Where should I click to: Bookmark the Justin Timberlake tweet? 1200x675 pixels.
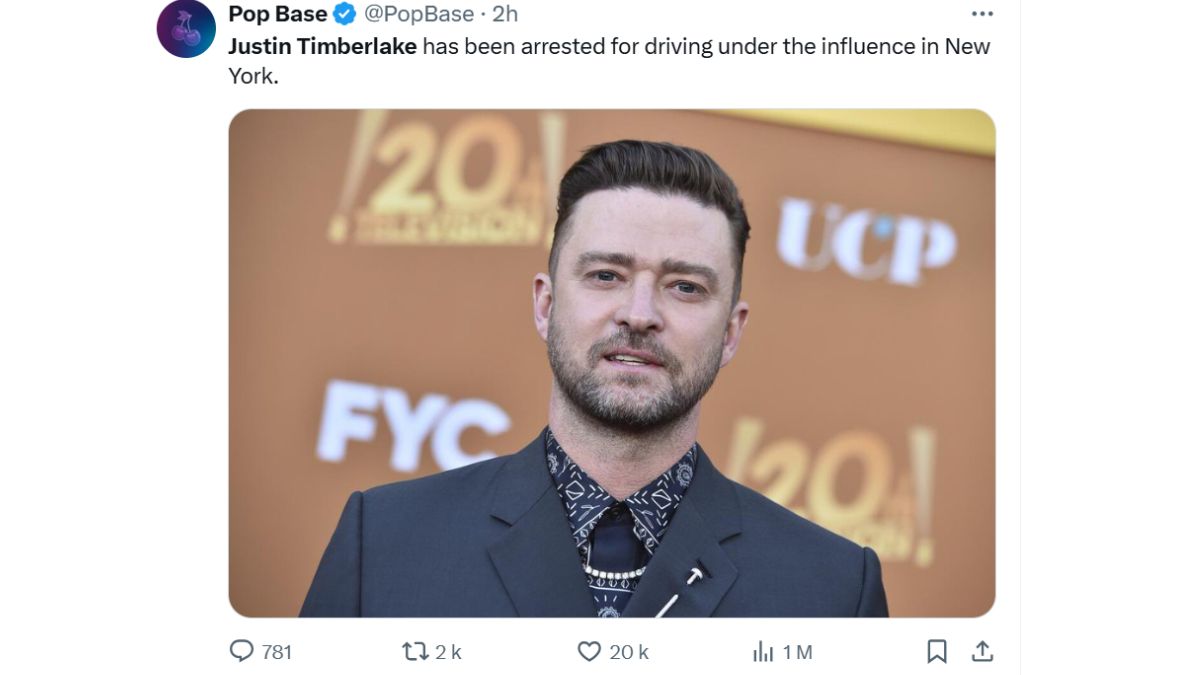point(935,650)
